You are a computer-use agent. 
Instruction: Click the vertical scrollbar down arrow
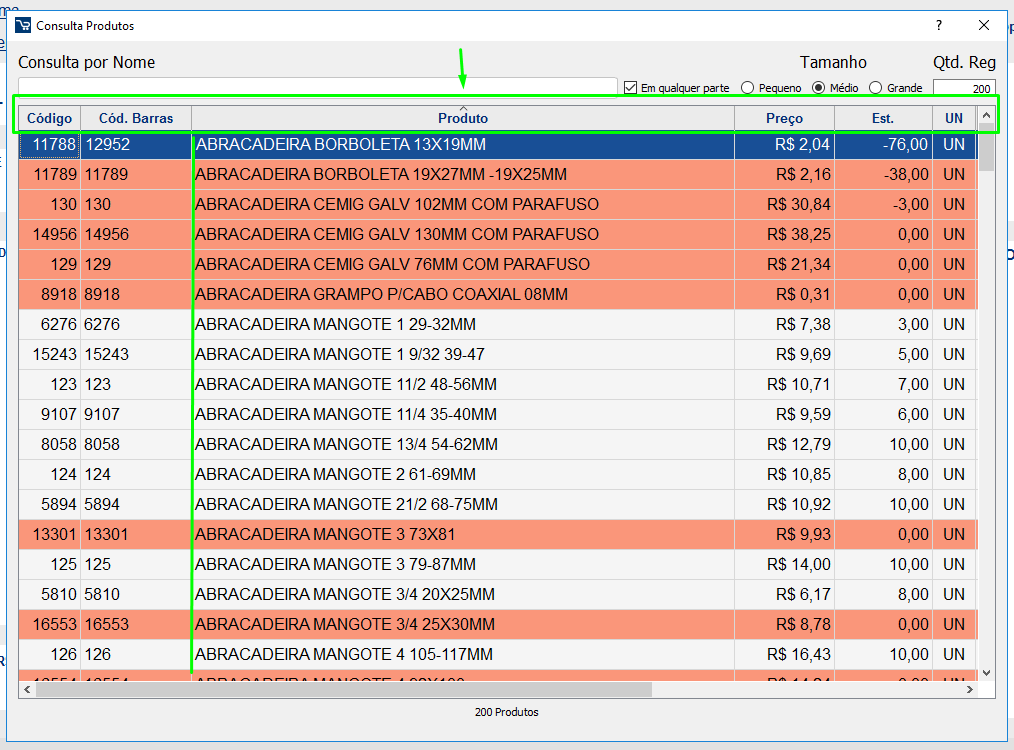(x=986, y=673)
